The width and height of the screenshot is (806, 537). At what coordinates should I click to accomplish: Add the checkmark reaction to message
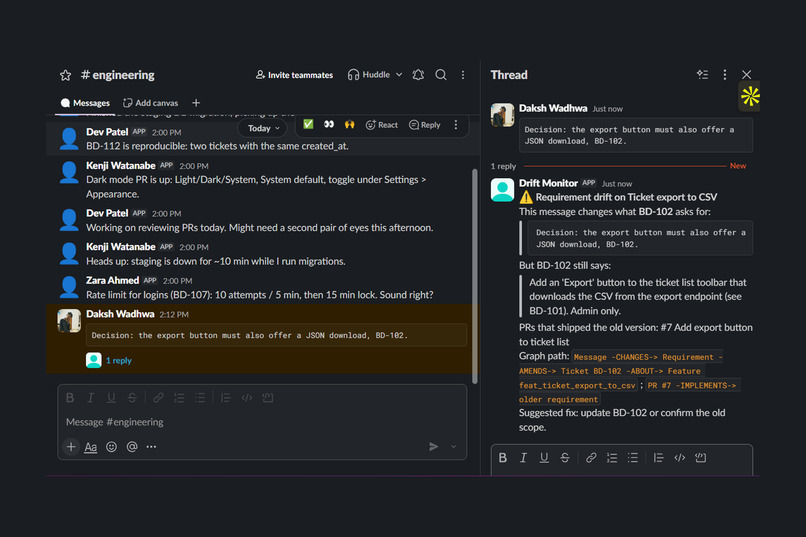pyautogui.click(x=308, y=124)
